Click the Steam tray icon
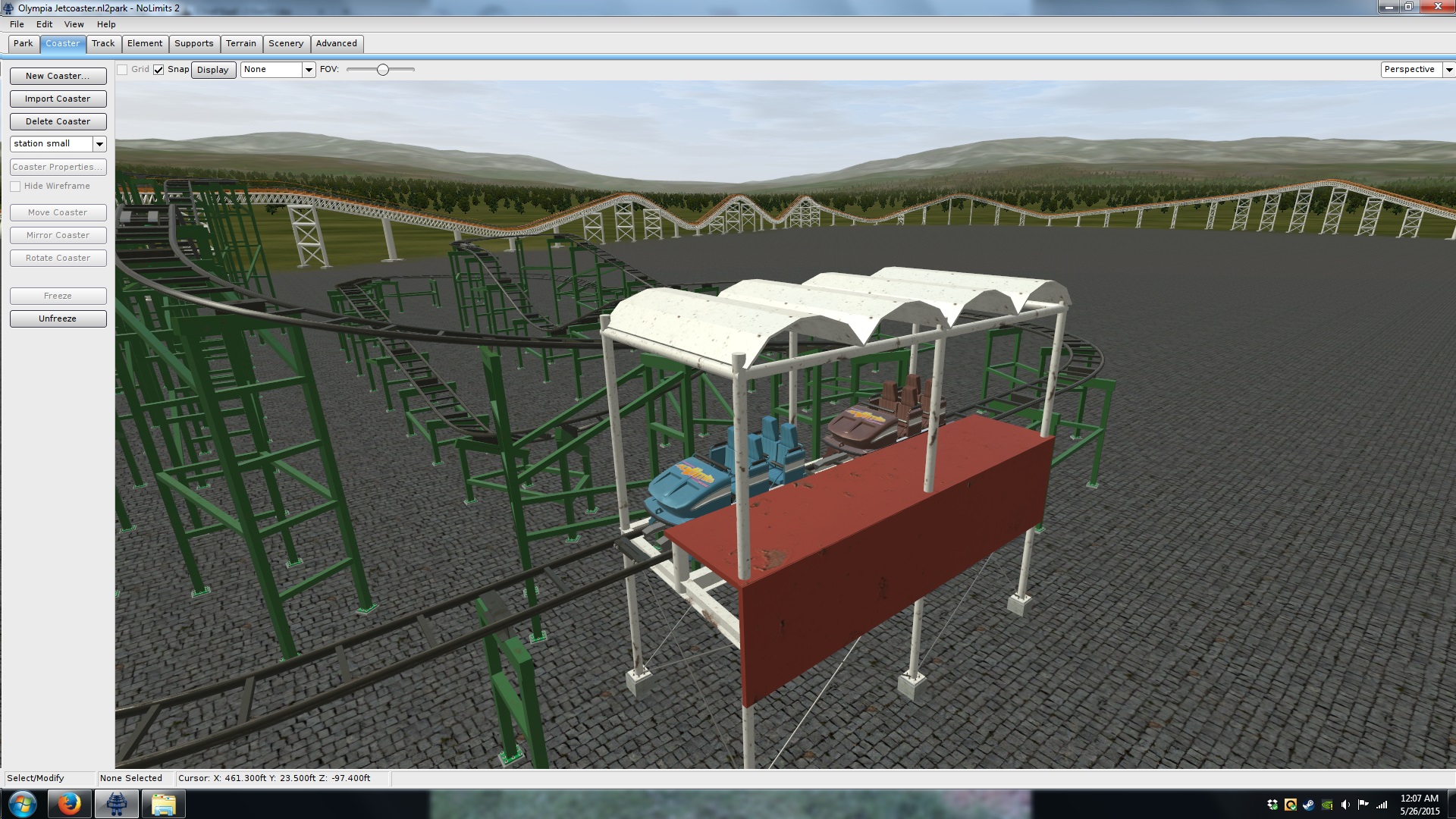Viewport: 1456px width, 819px height. click(x=1309, y=805)
